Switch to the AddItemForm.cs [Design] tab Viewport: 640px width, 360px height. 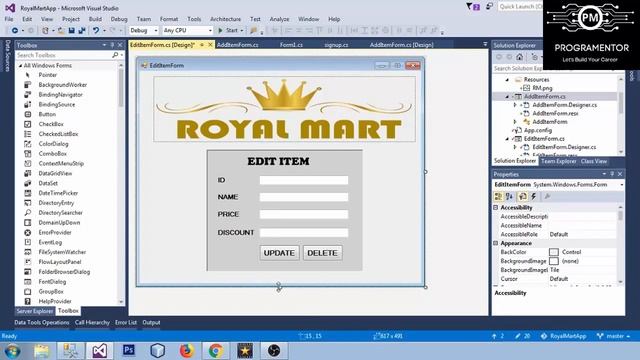[x=402, y=45]
